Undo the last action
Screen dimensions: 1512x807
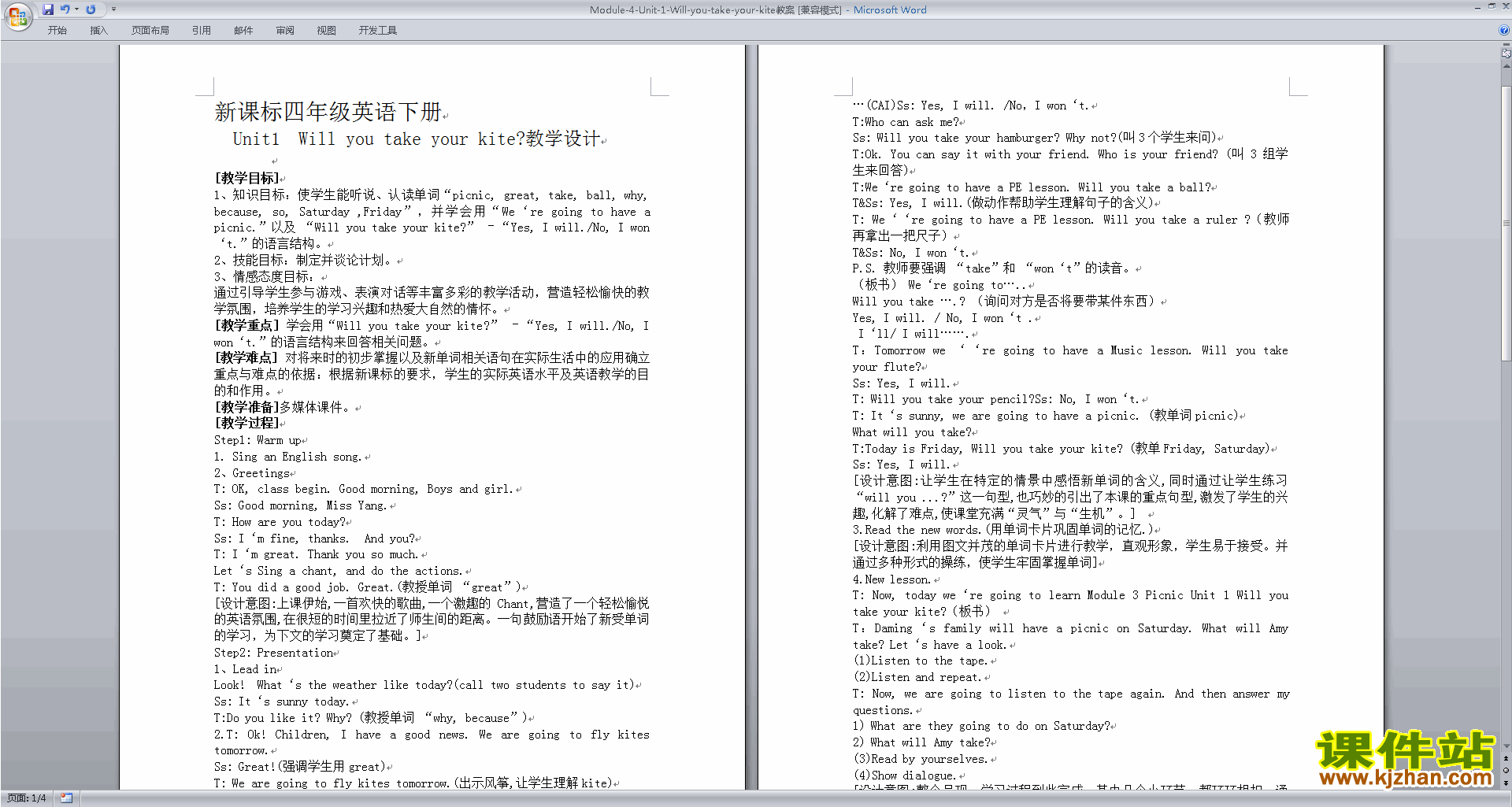tap(65, 9)
